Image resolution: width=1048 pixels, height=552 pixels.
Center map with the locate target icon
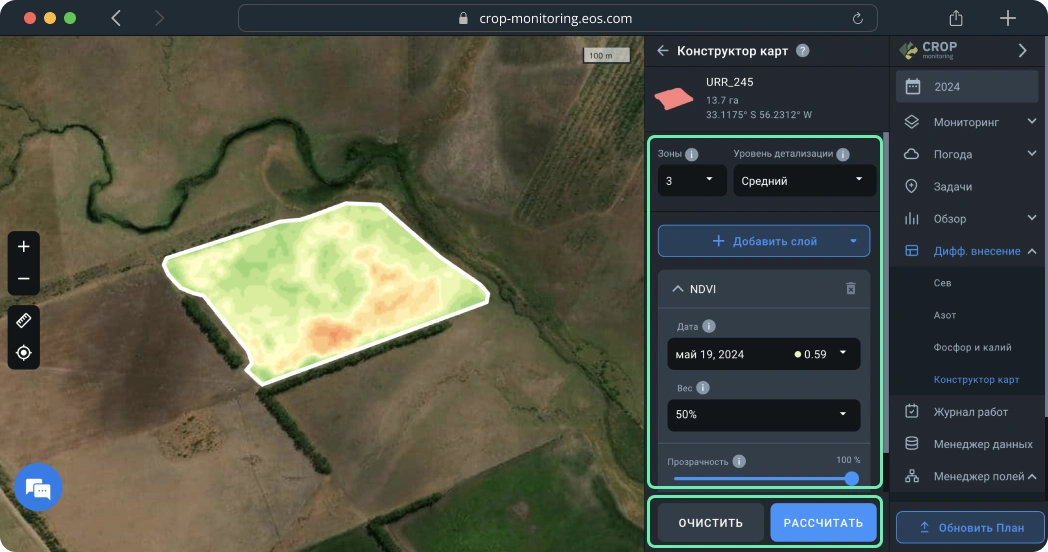24,353
